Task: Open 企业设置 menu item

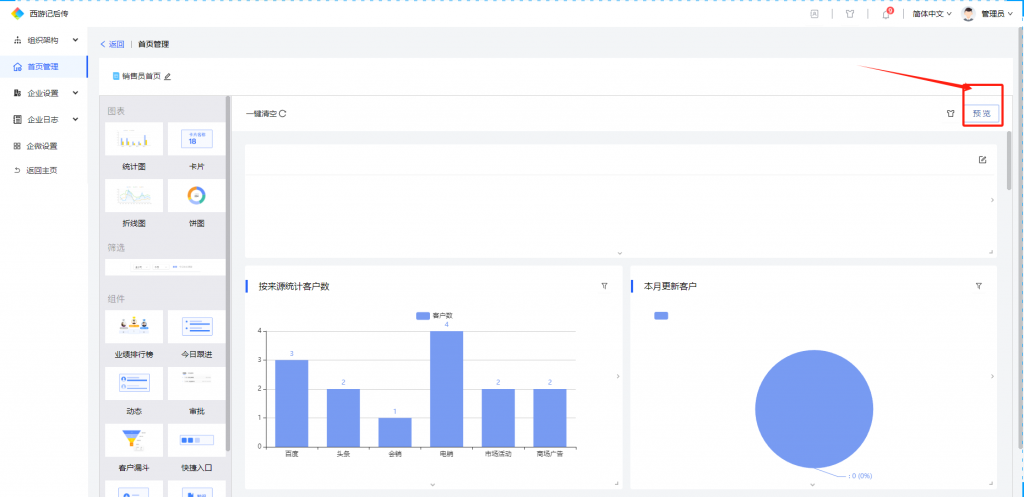Action: pos(44,93)
